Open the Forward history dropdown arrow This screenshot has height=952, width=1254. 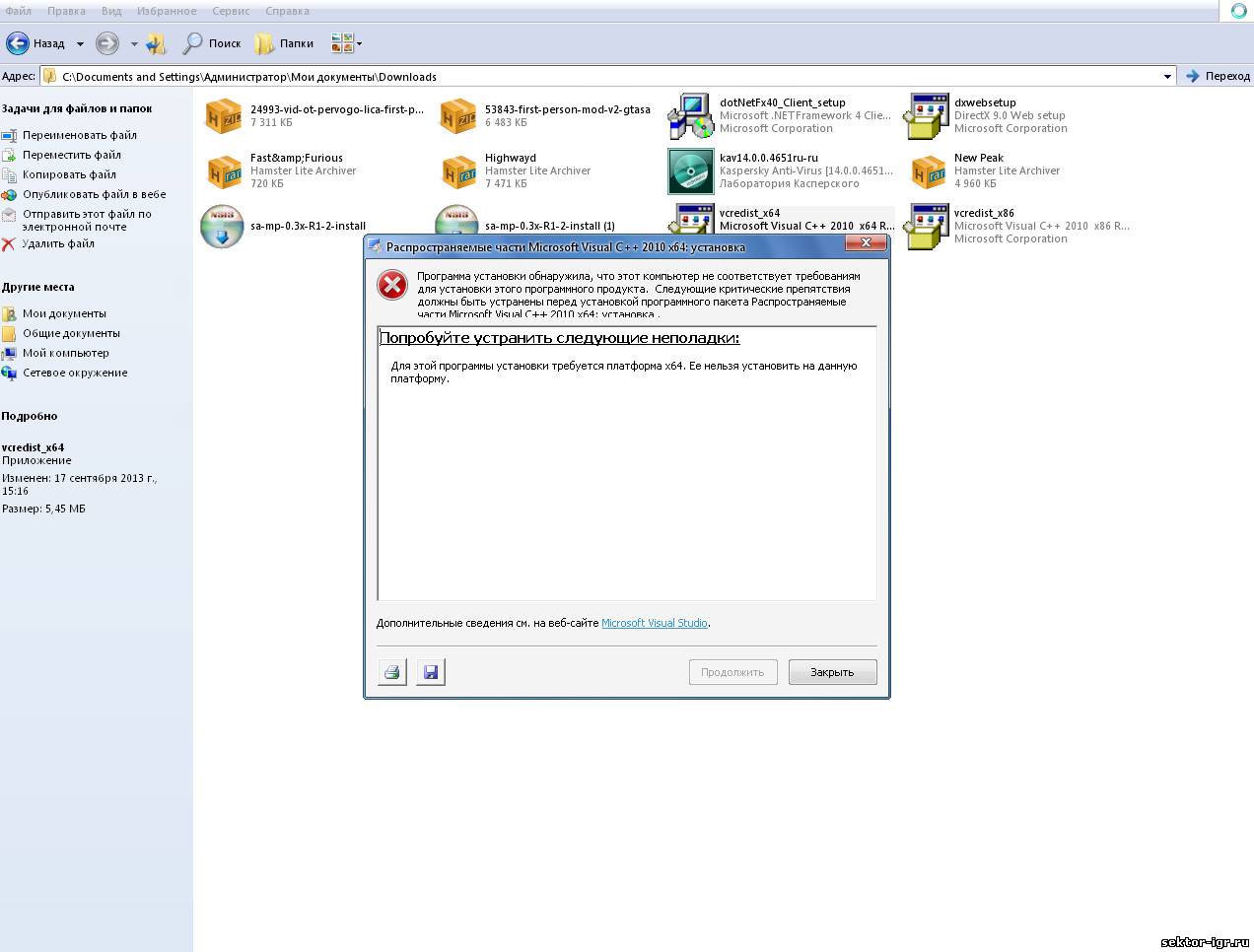(x=134, y=44)
